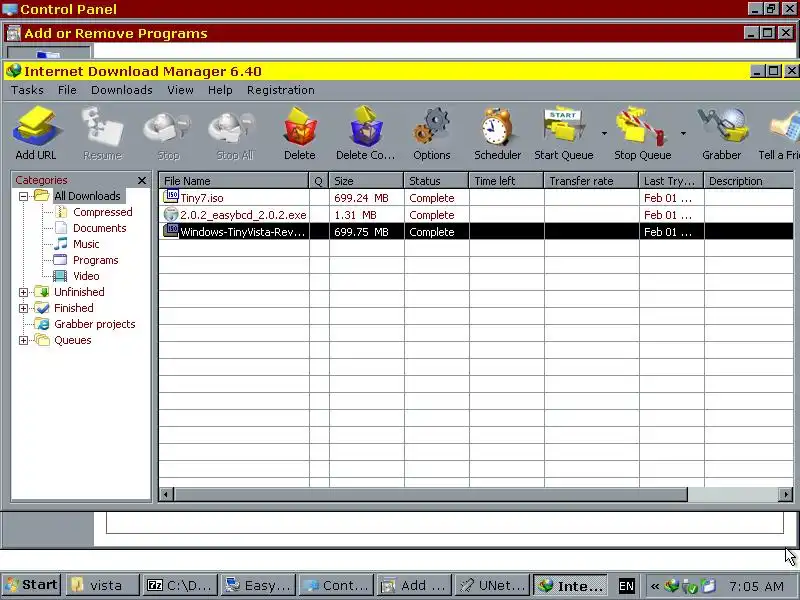
Task: Click the IDM system tray icon
Action: click(672, 586)
